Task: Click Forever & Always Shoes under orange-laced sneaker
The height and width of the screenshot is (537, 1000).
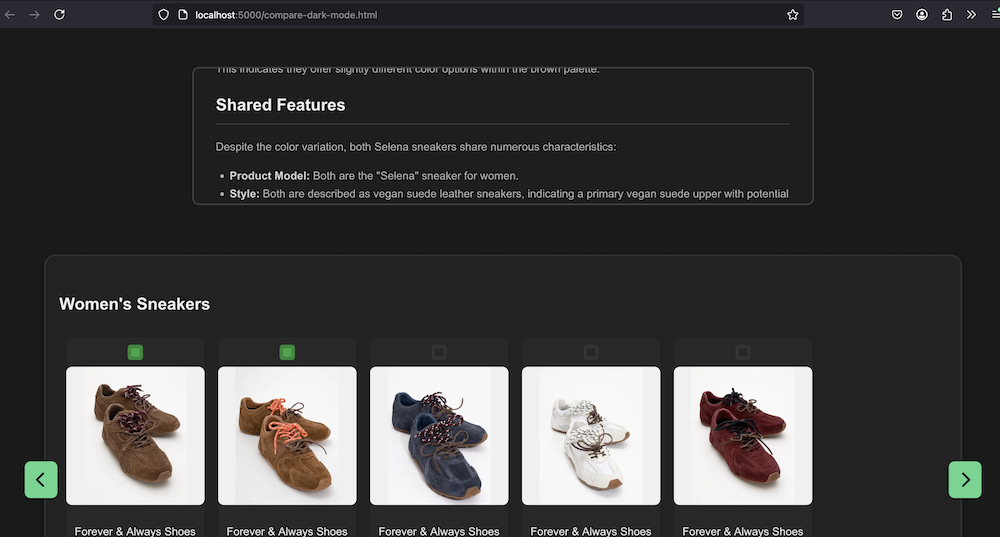Action: coord(287,531)
